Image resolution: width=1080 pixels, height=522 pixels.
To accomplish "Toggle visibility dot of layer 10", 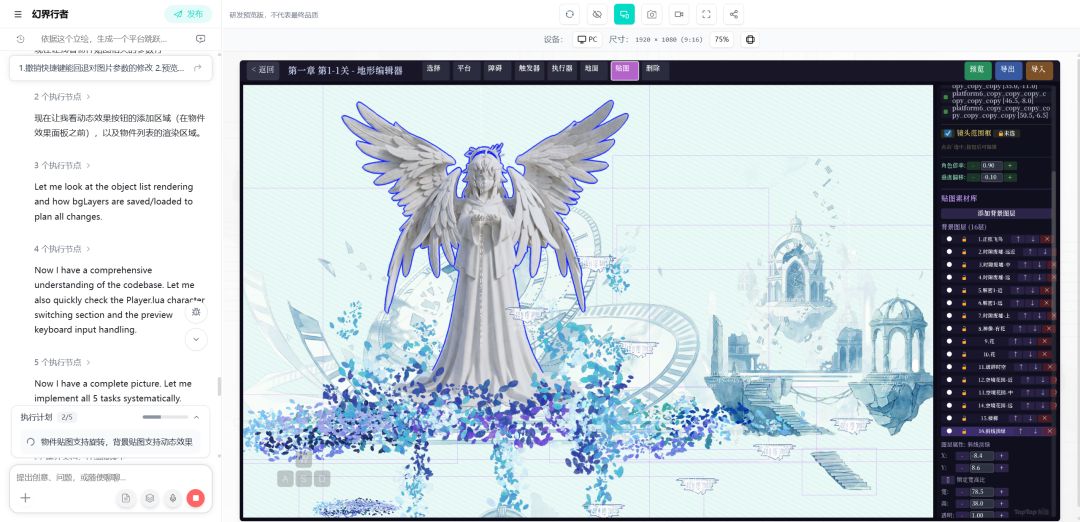I will 949,354.
